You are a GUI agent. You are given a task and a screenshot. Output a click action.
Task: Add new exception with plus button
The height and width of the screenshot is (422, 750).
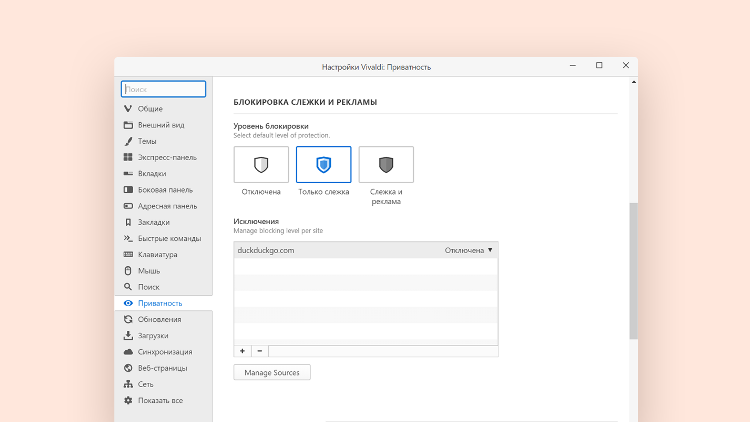[x=242, y=351]
